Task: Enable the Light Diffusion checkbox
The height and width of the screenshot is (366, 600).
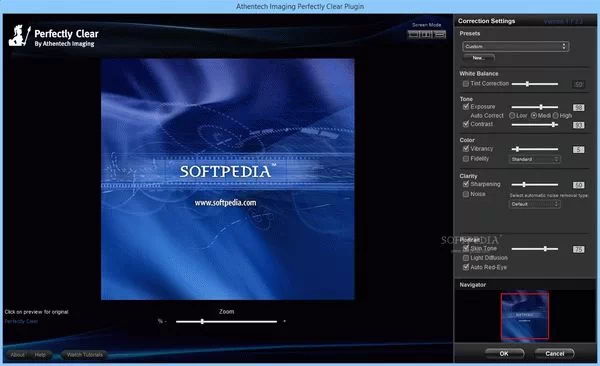Action: pyautogui.click(x=466, y=258)
